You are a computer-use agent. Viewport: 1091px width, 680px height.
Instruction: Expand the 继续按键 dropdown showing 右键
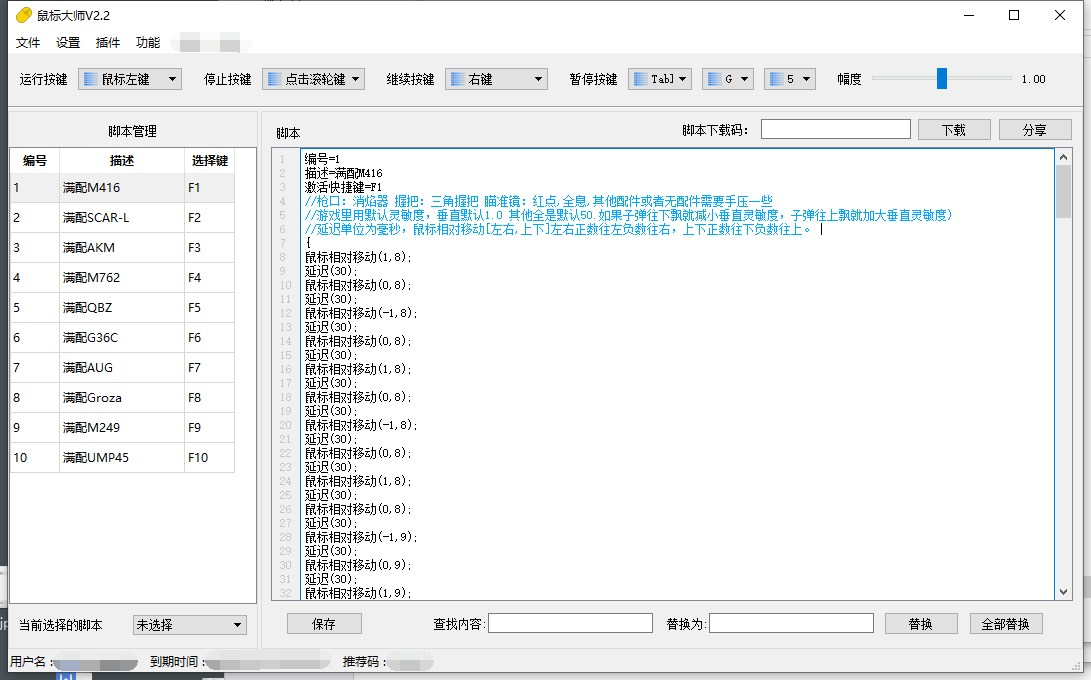[496, 79]
